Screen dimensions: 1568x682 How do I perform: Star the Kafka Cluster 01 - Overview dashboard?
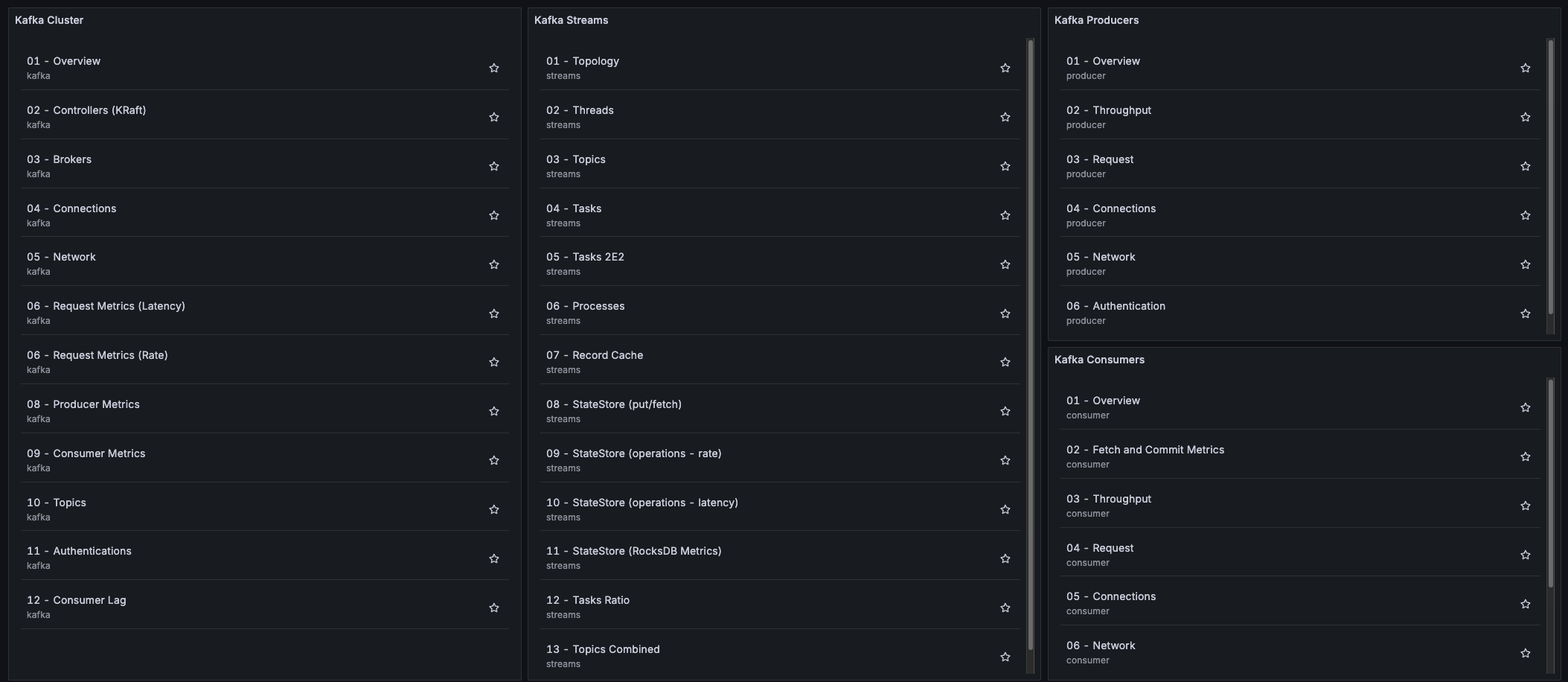(x=494, y=68)
